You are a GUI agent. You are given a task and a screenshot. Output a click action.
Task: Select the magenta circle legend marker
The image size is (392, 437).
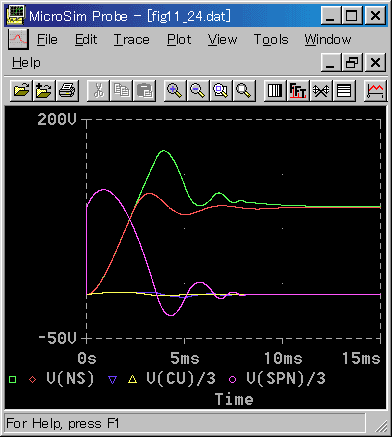click(x=232, y=379)
